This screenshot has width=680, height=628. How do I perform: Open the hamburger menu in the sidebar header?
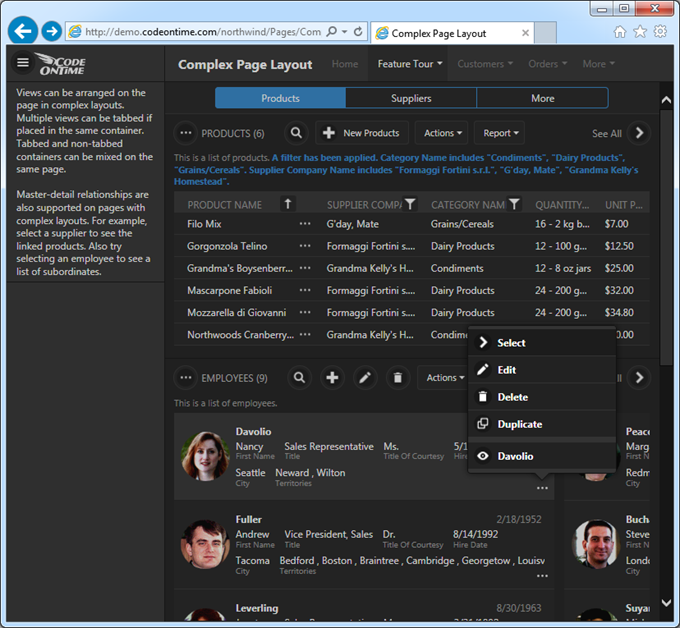[22, 63]
